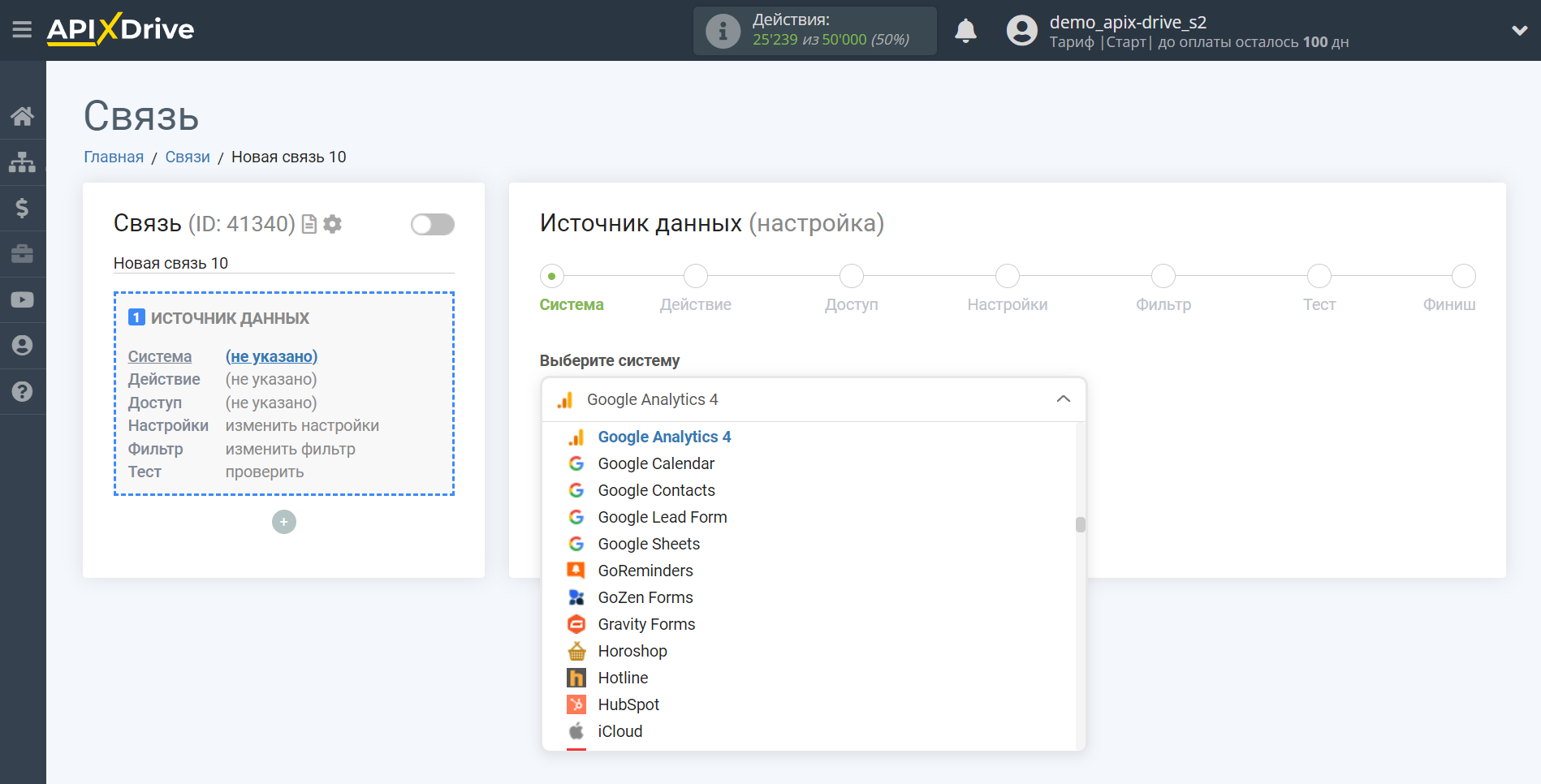Open video tutorials YouTube icon in sidebar

point(23,299)
